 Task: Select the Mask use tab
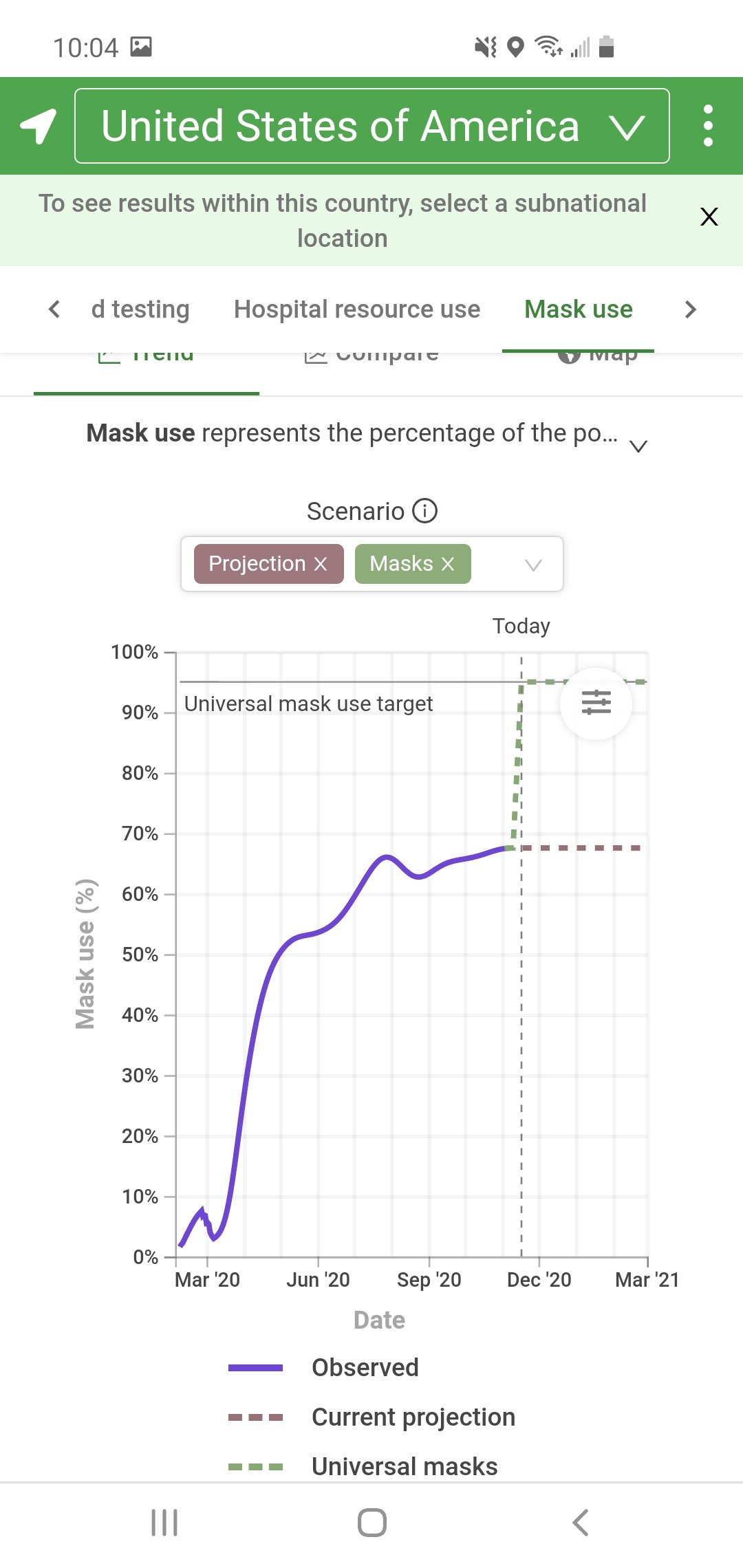(x=579, y=309)
